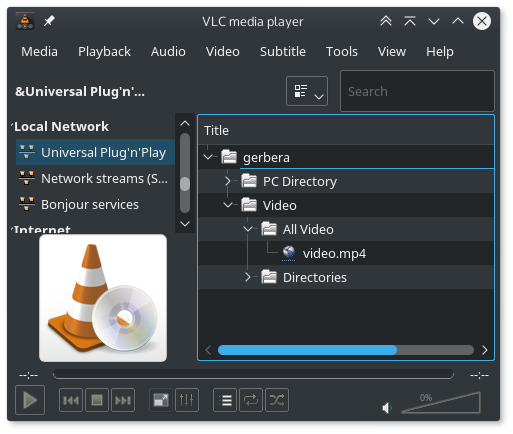Expand the Directories folder

tap(248, 277)
